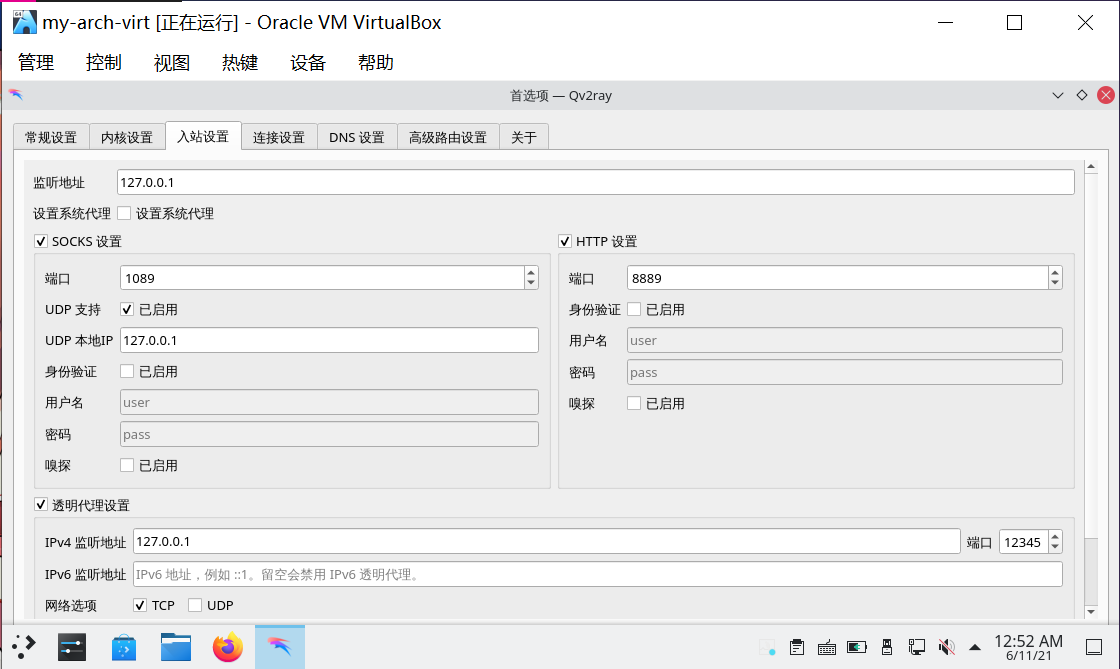Click the muted audio icon in the tray
1120x669 pixels.
[946, 647]
